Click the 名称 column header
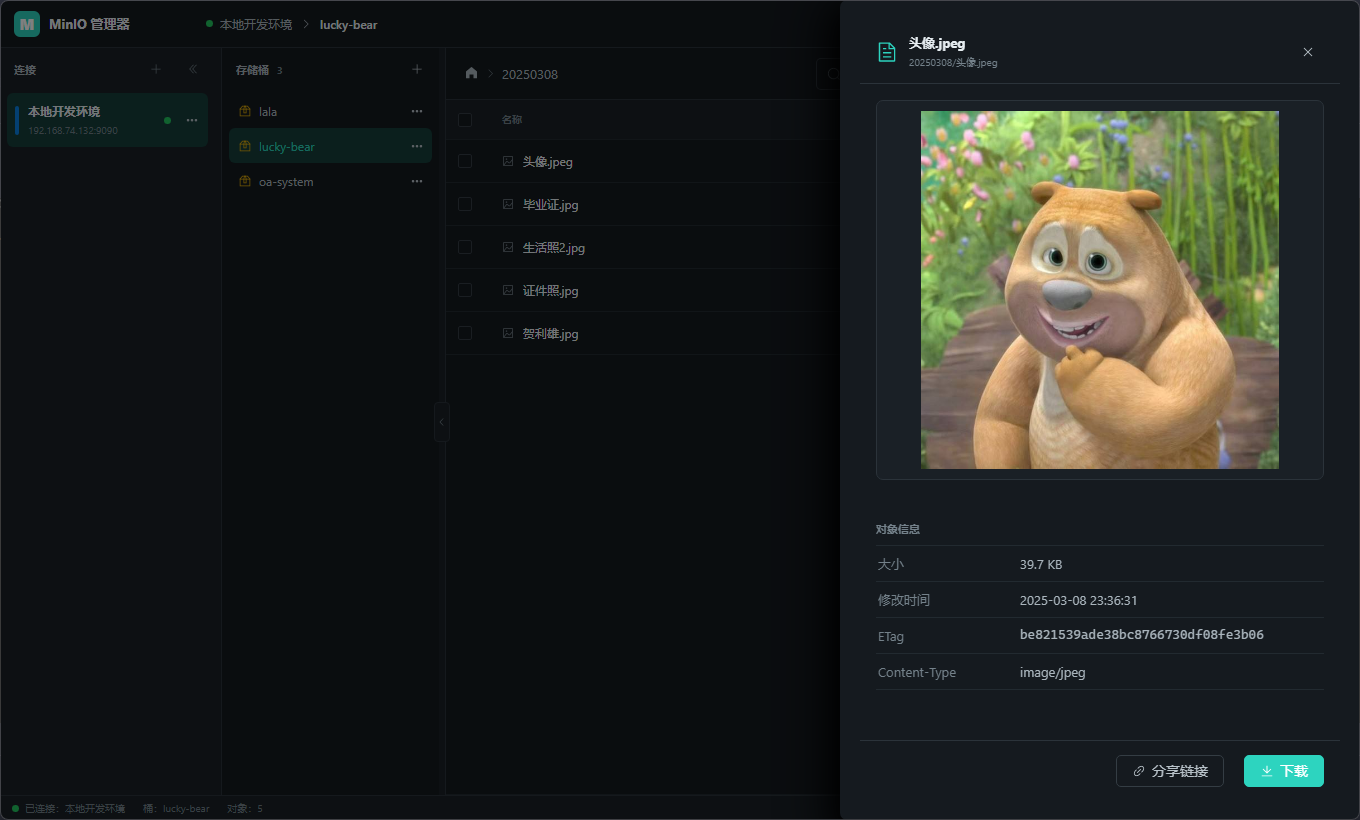 click(512, 120)
